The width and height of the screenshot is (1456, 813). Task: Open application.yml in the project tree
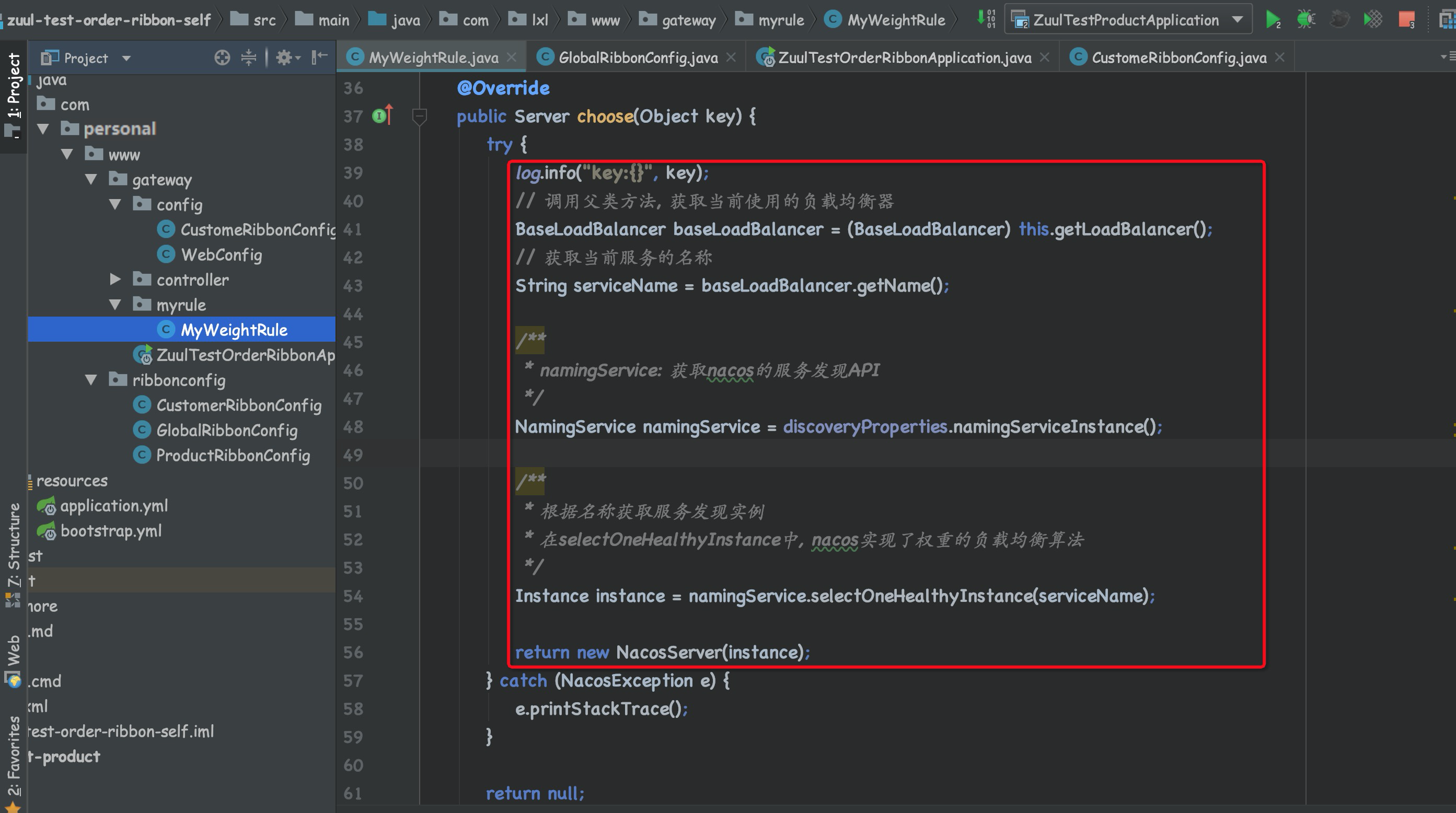pos(113,506)
